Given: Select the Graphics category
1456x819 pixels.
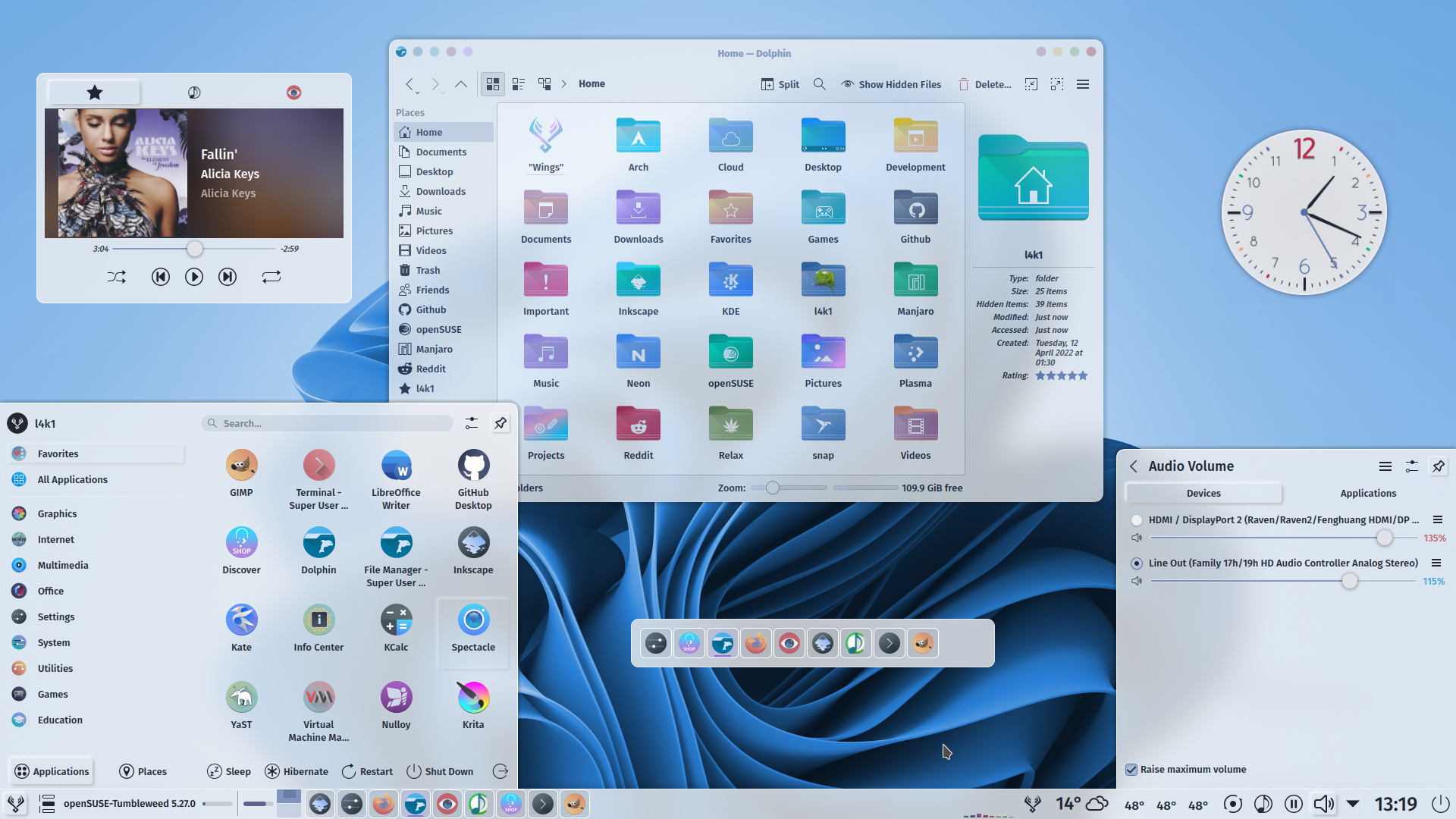Looking at the screenshot, I should [96, 513].
